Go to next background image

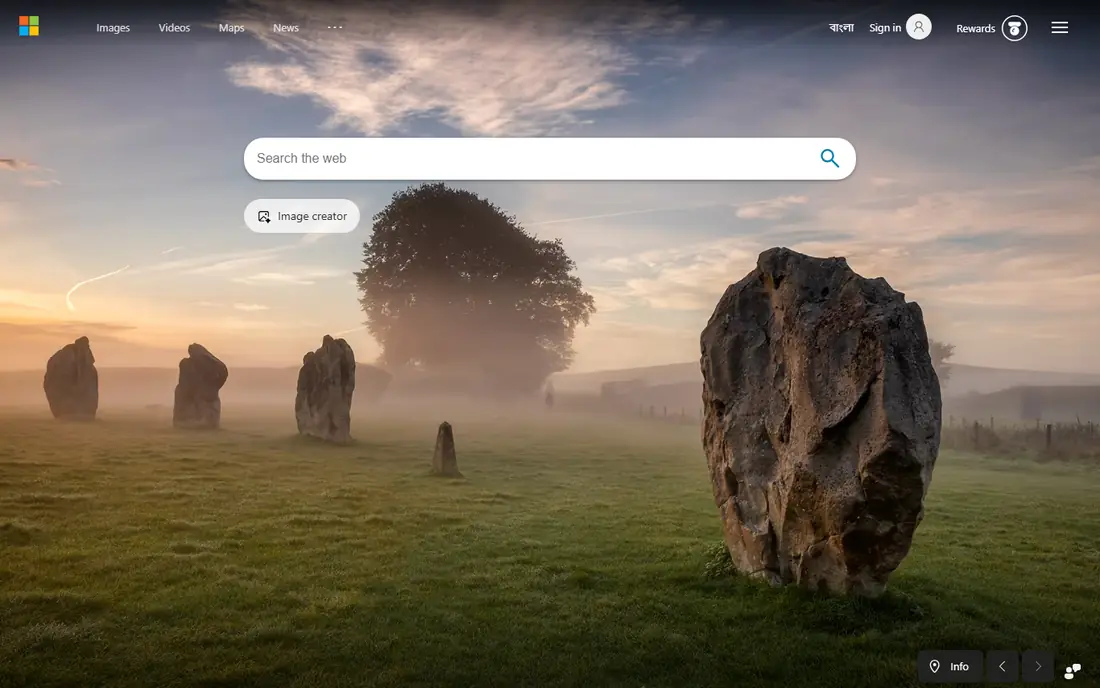click(1038, 666)
